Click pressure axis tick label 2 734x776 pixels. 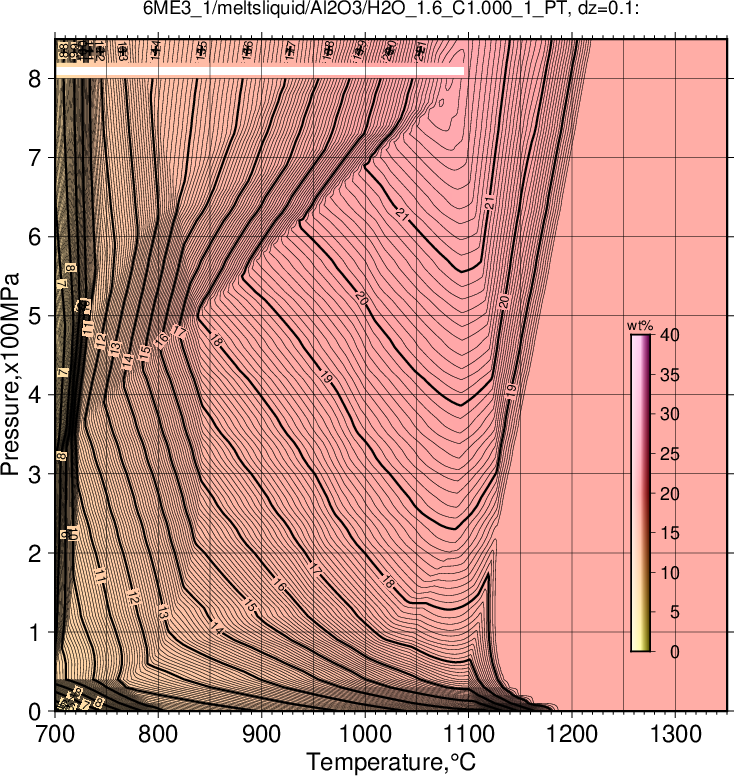click(x=35, y=553)
